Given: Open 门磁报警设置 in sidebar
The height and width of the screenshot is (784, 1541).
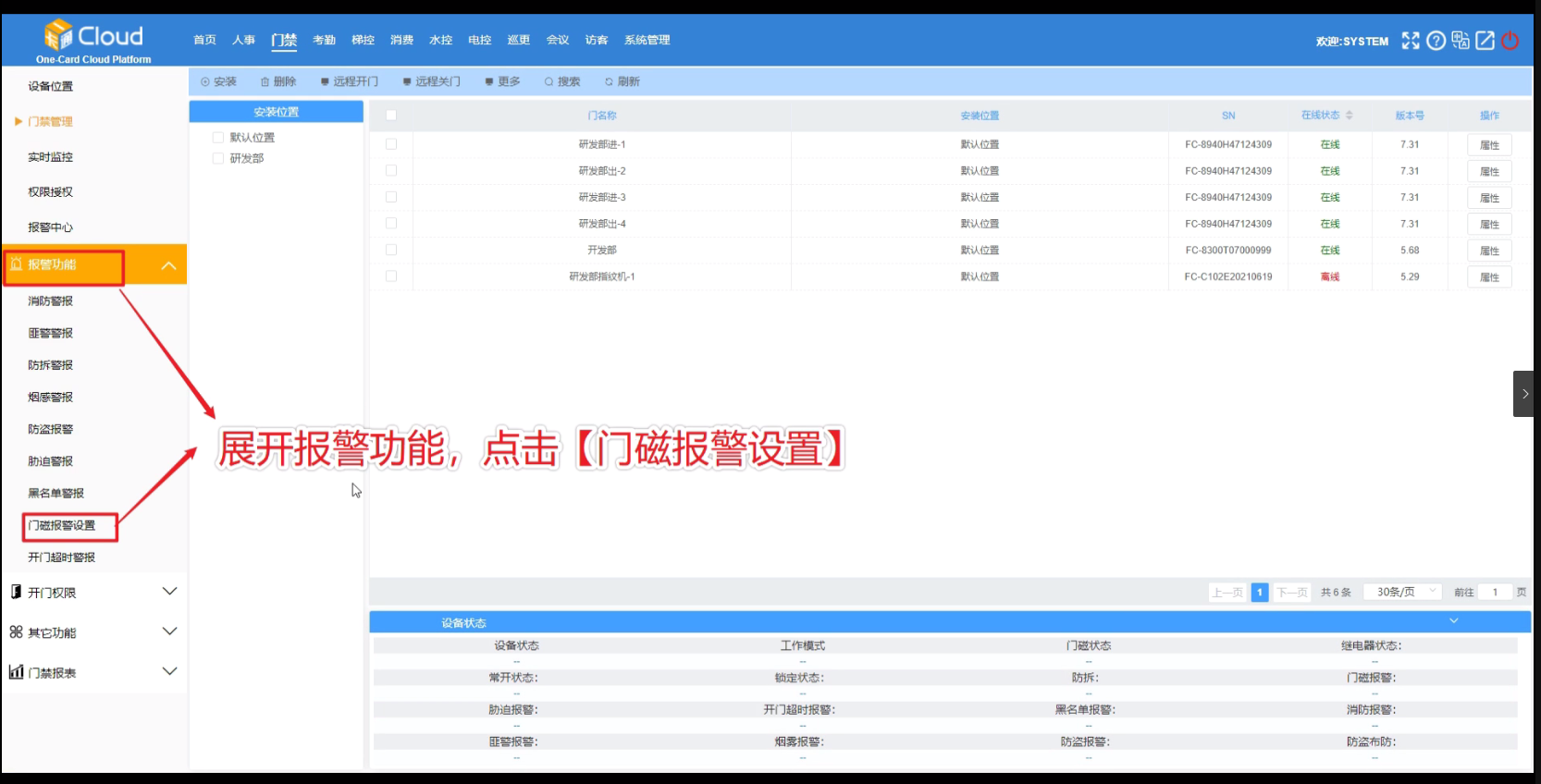Looking at the screenshot, I should click(61, 525).
